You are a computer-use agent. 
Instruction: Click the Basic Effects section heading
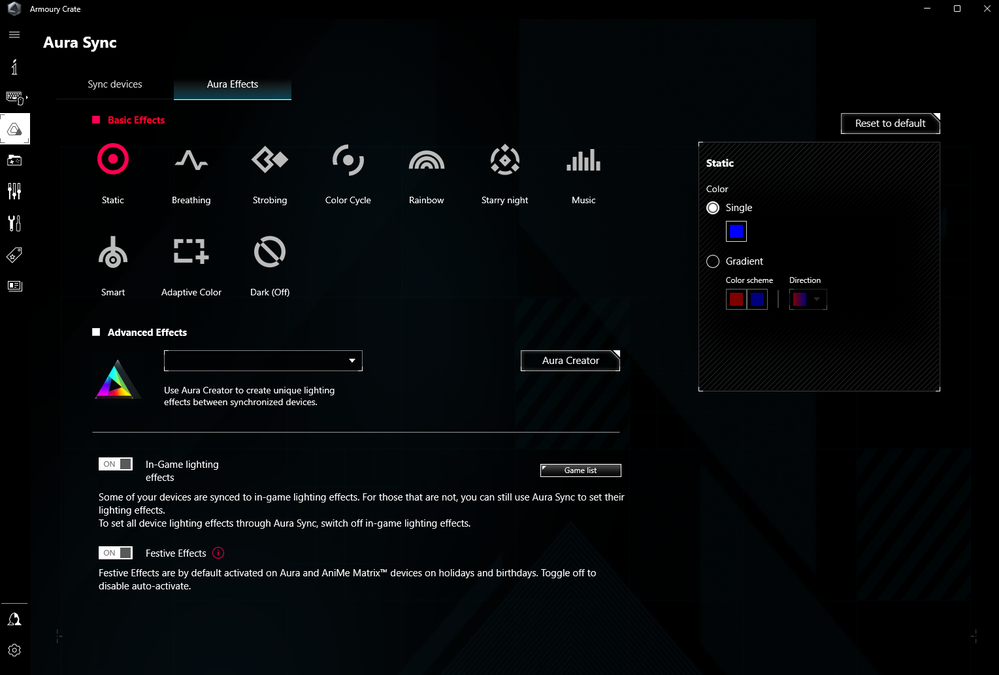tap(136, 120)
